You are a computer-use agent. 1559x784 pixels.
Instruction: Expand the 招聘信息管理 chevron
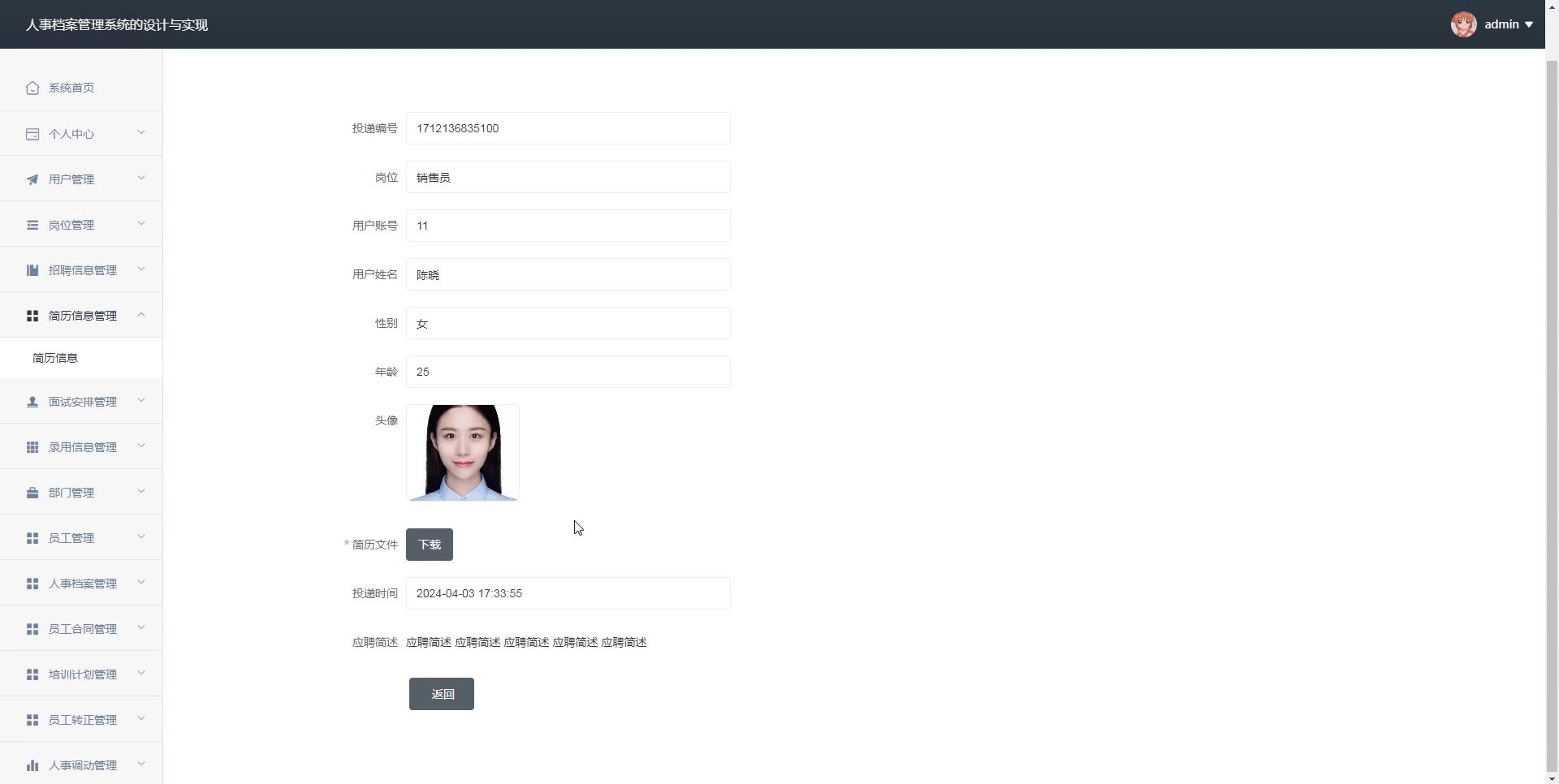coord(141,269)
